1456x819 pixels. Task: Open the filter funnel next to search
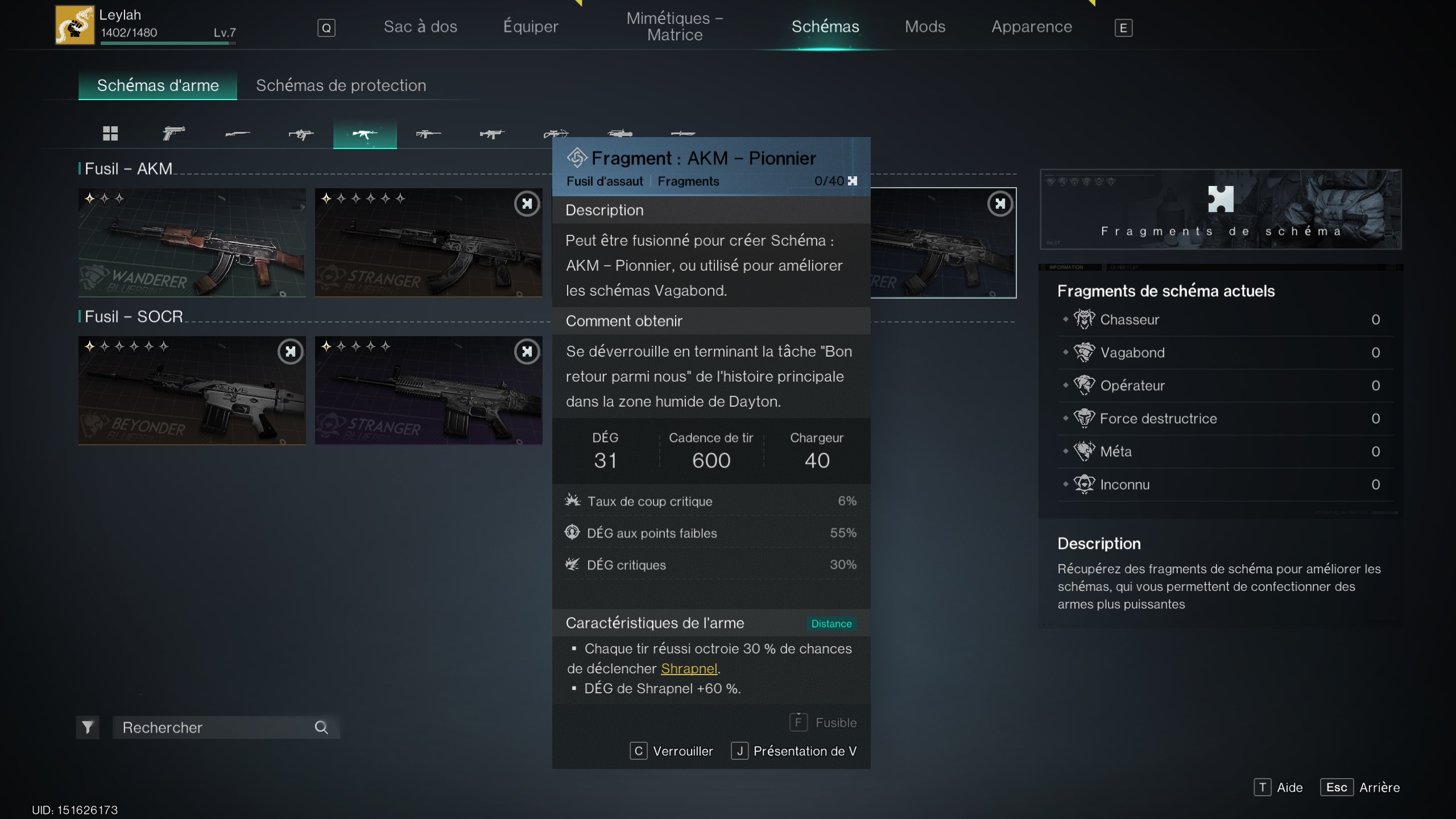pyautogui.click(x=88, y=727)
